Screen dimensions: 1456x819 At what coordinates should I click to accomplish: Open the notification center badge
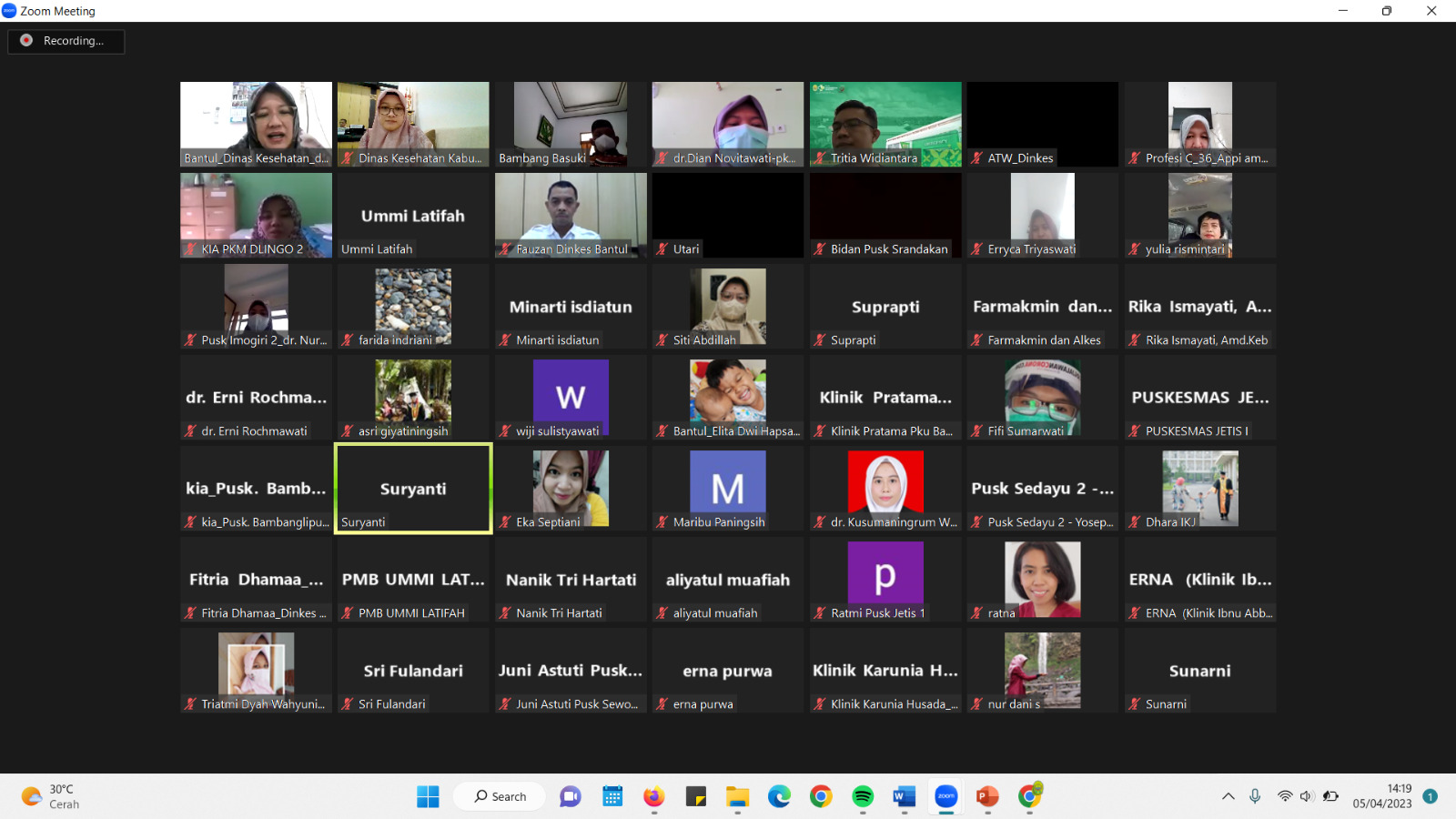[x=1430, y=797]
